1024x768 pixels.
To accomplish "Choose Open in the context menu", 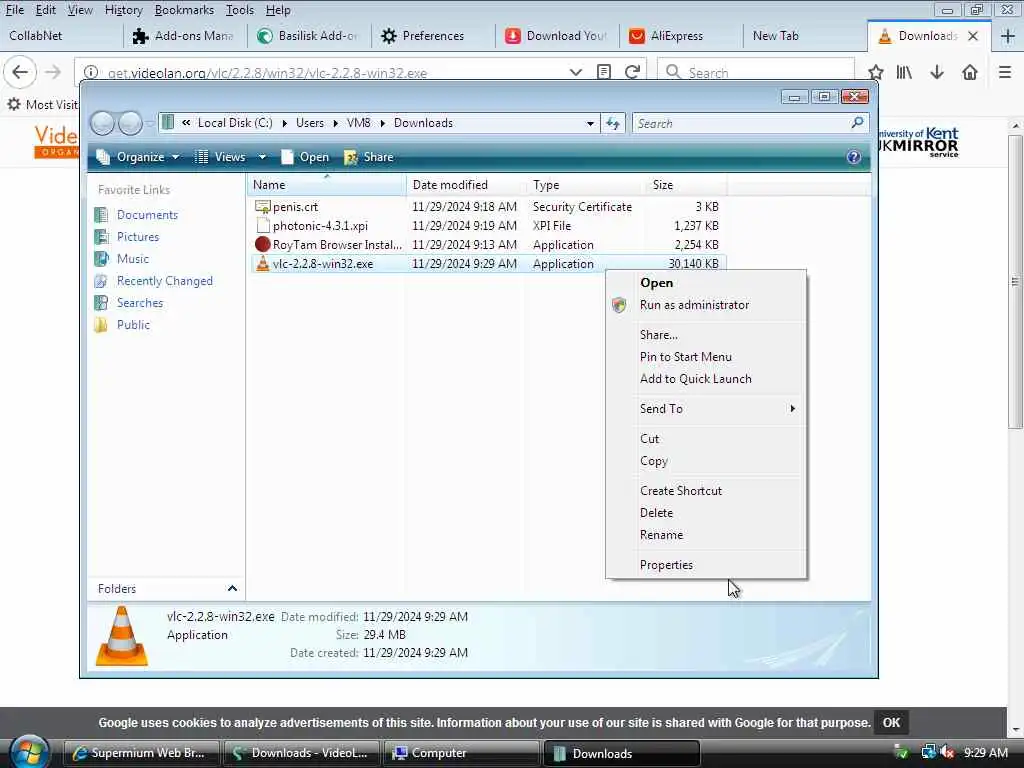I will (x=707, y=283).
